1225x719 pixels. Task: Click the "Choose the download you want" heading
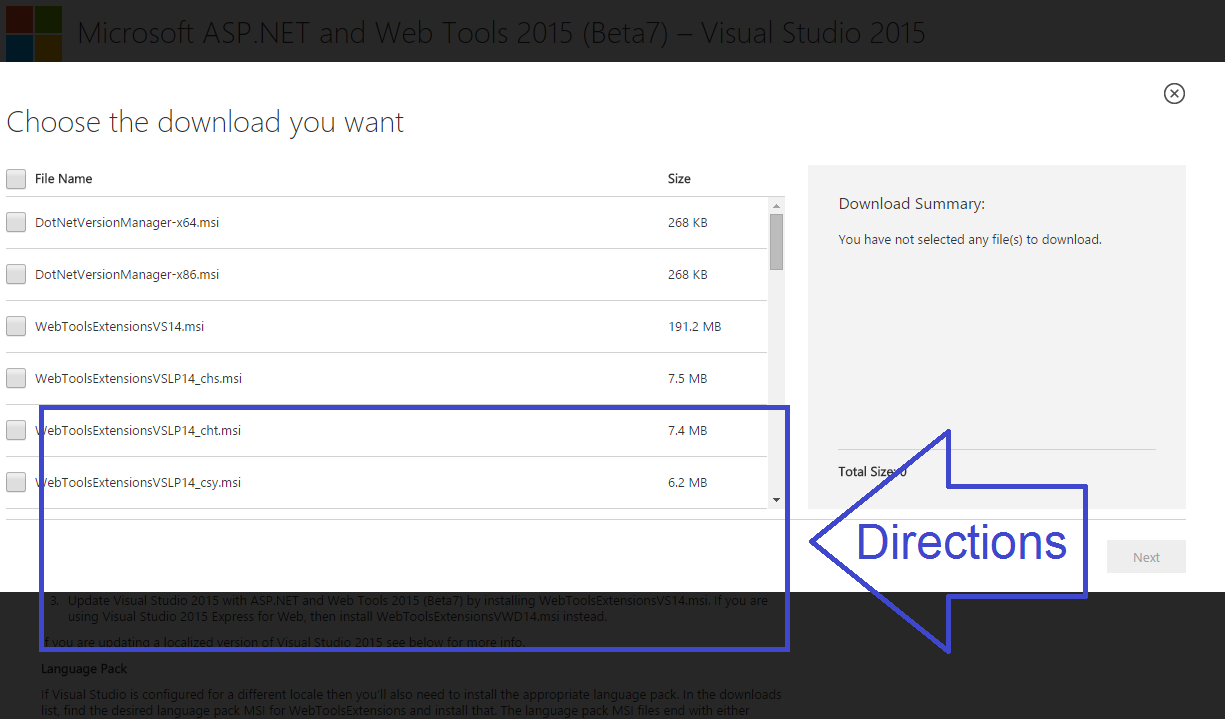(205, 122)
